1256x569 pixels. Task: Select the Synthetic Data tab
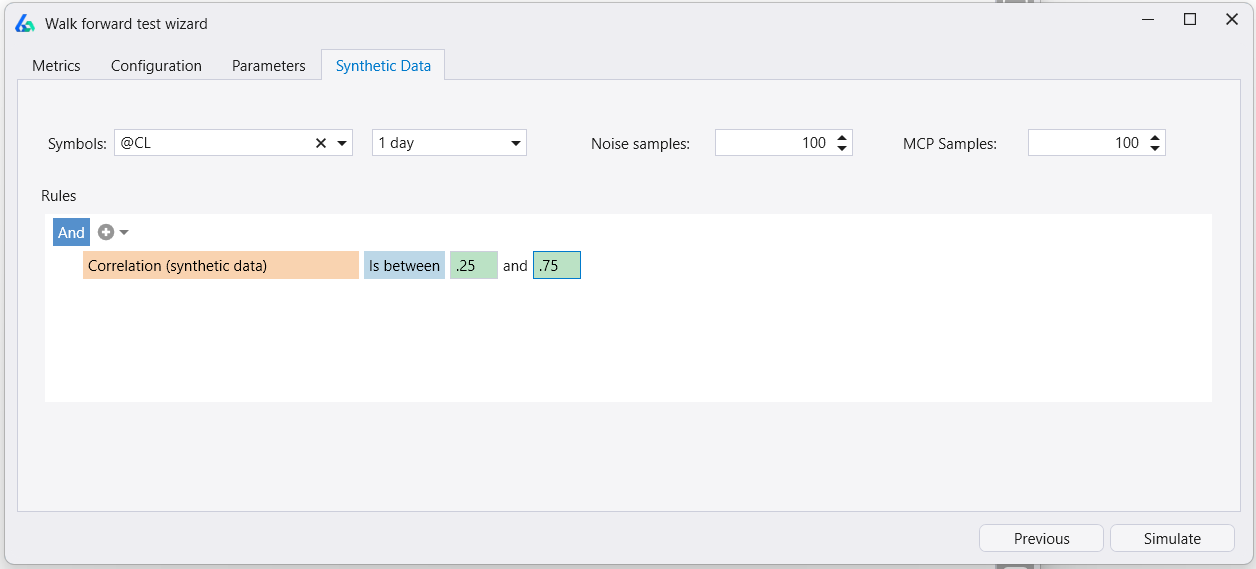(x=383, y=66)
